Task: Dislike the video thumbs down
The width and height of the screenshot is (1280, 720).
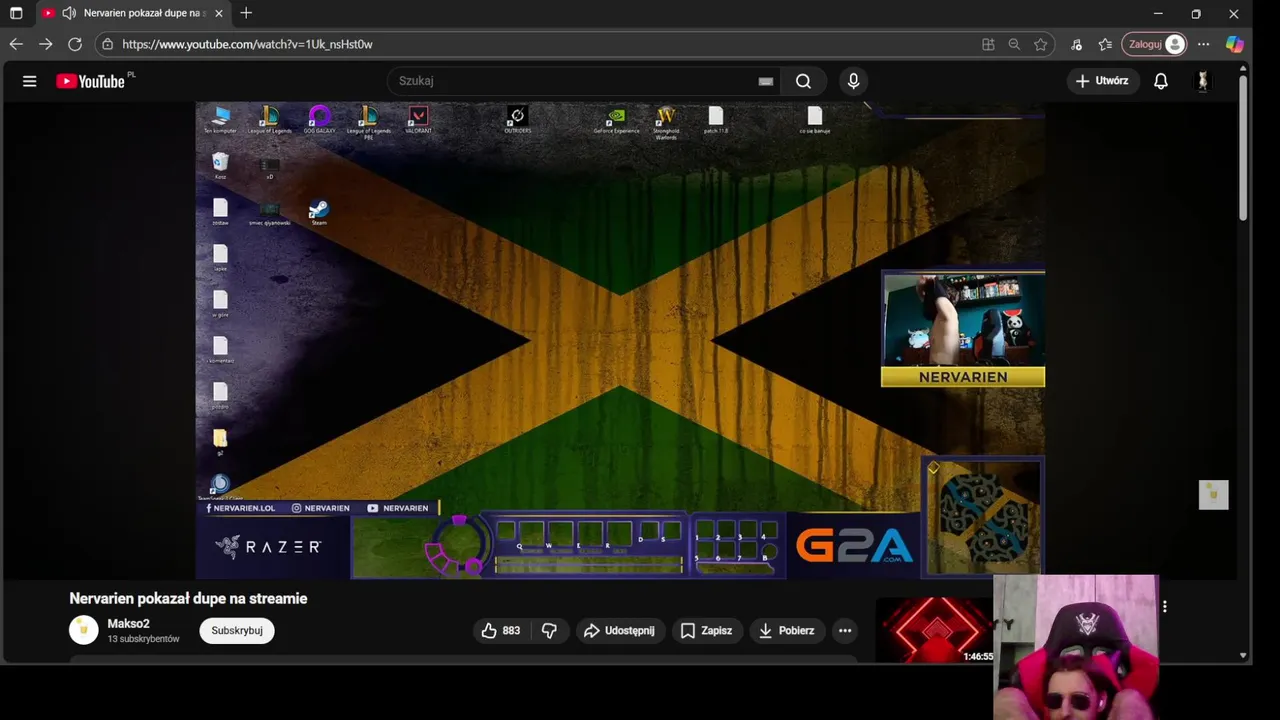Action: (549, 630)
